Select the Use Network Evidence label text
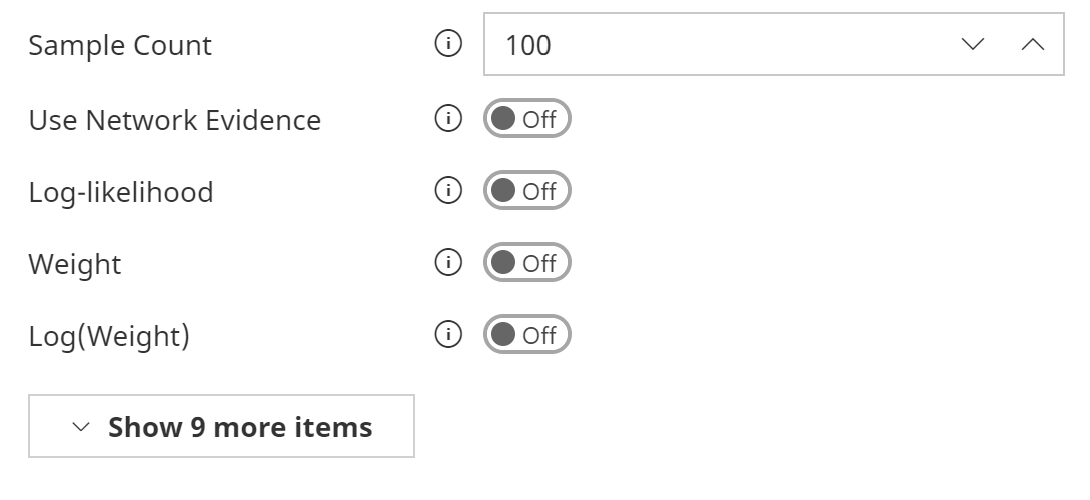This screenshot has height=500, width=1090. [175, 121]
